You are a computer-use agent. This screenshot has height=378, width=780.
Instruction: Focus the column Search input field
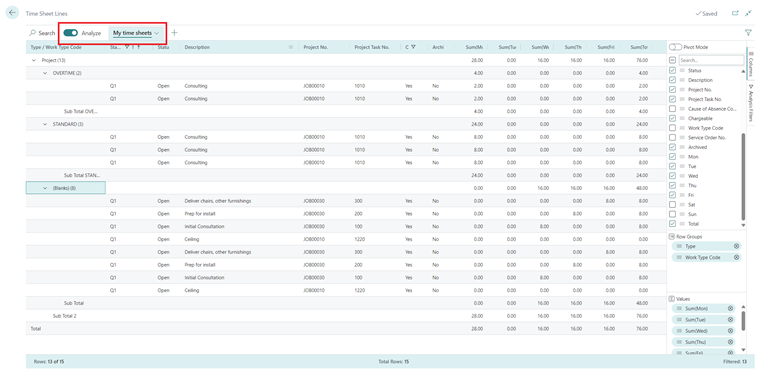(711, 60)
